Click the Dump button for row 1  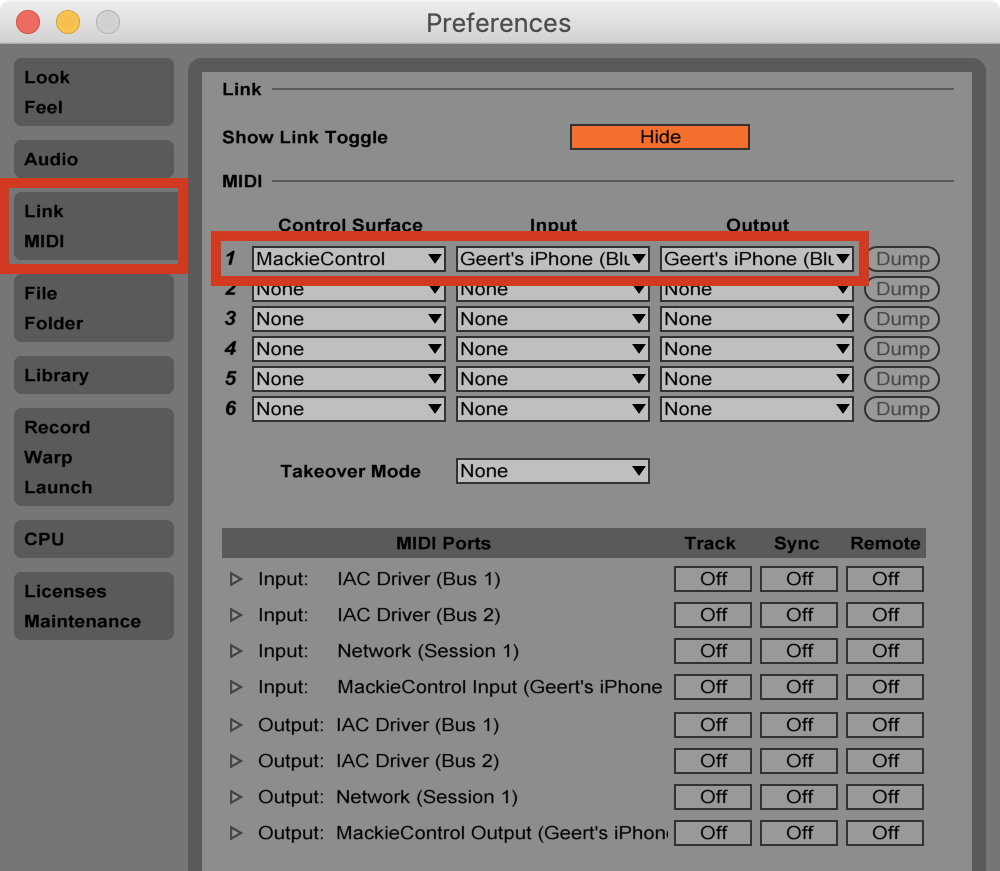point(902,259)
